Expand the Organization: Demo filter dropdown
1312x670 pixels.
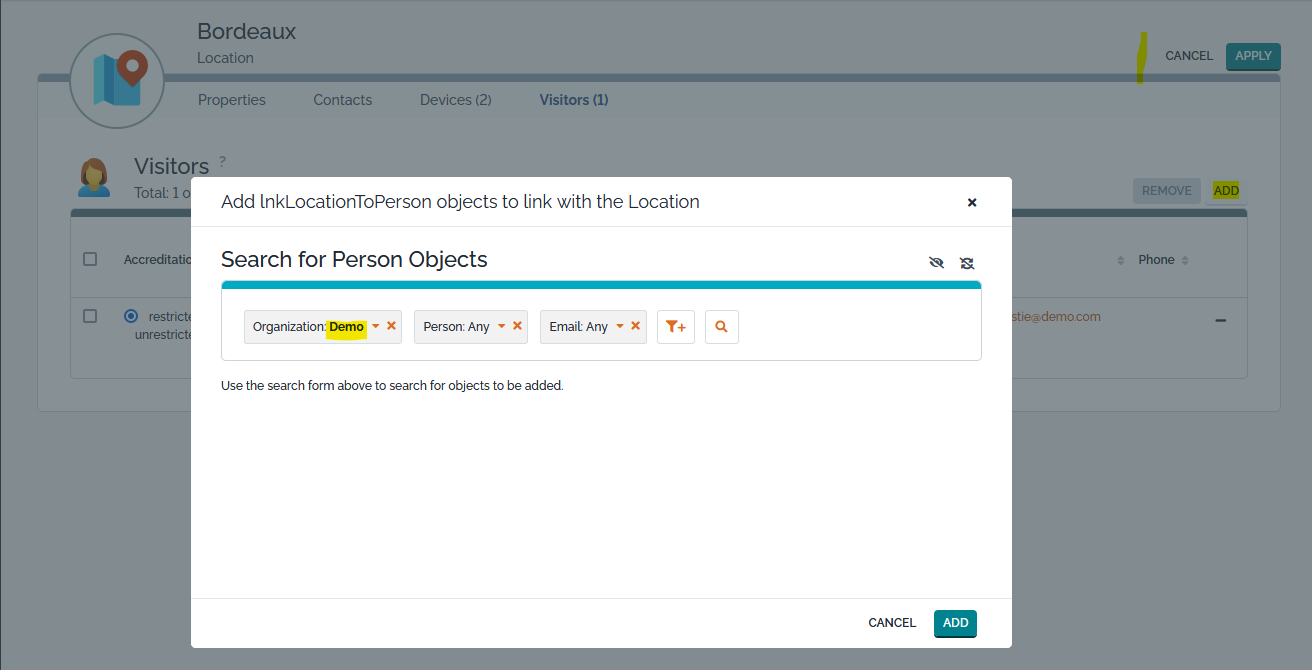coord(376,326)
